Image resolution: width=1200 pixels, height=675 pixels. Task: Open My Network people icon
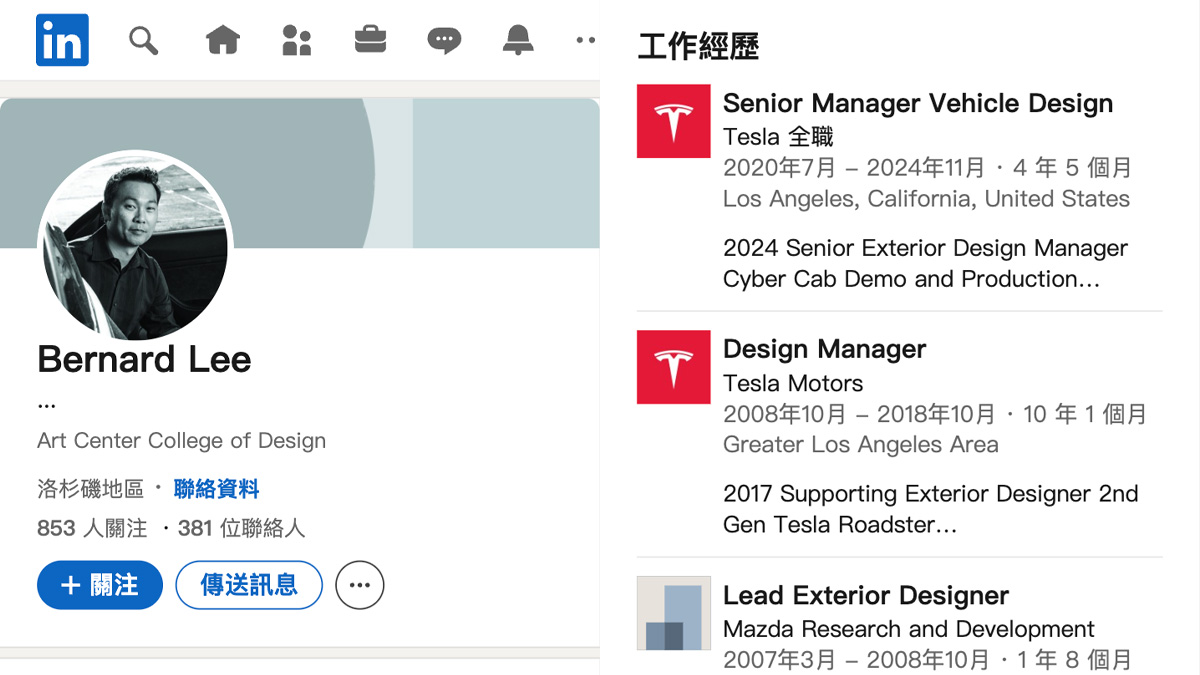coord(297,40)
